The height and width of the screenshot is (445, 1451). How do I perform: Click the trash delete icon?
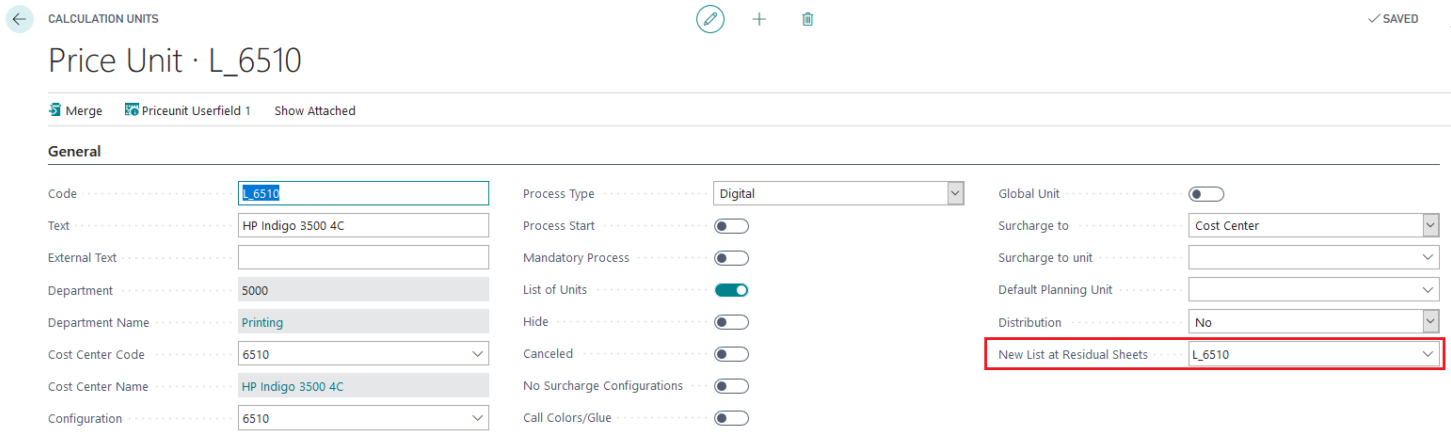pos(808,19)
